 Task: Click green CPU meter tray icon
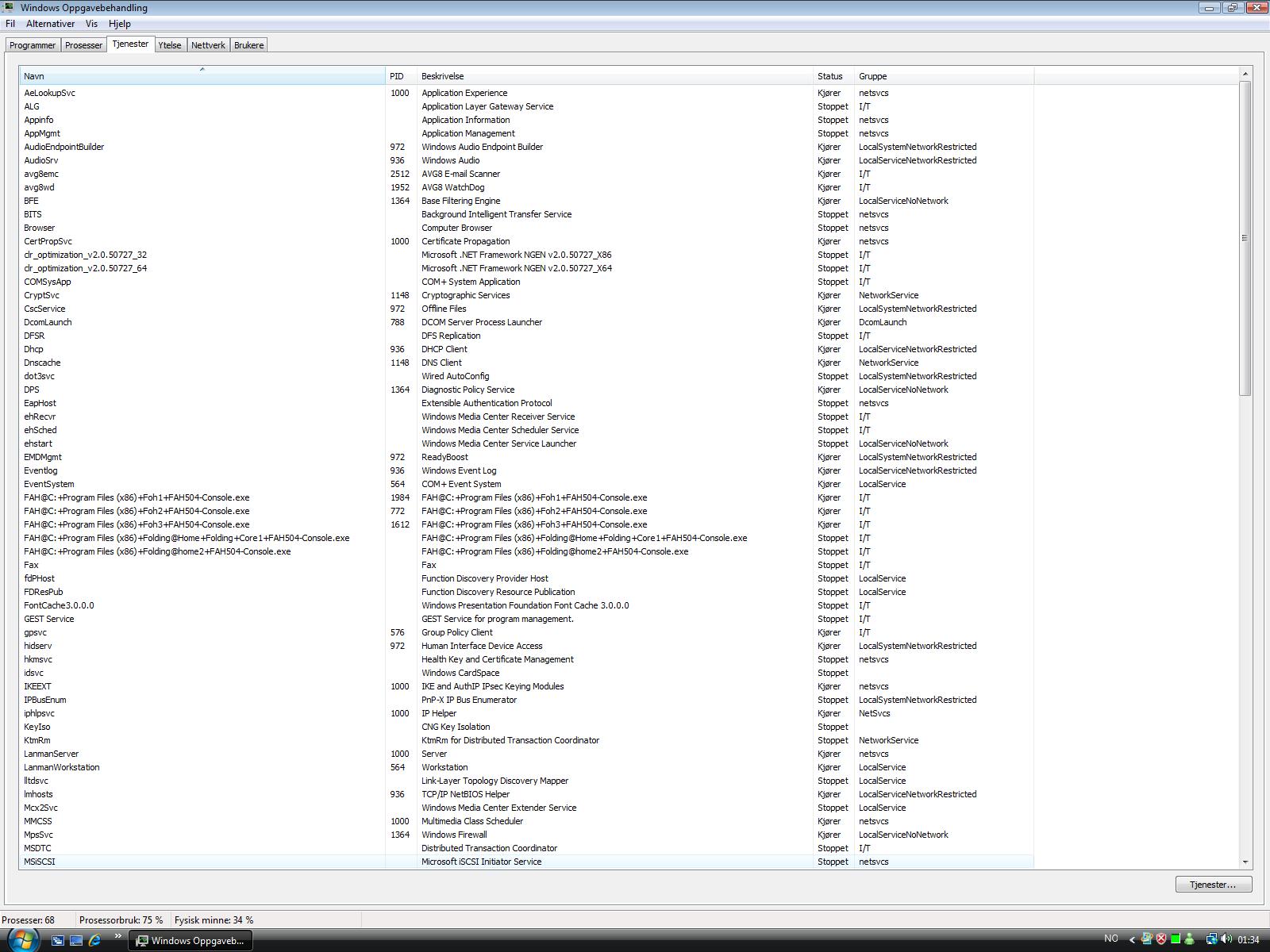pyautogui.click(x=1176, y=939)
